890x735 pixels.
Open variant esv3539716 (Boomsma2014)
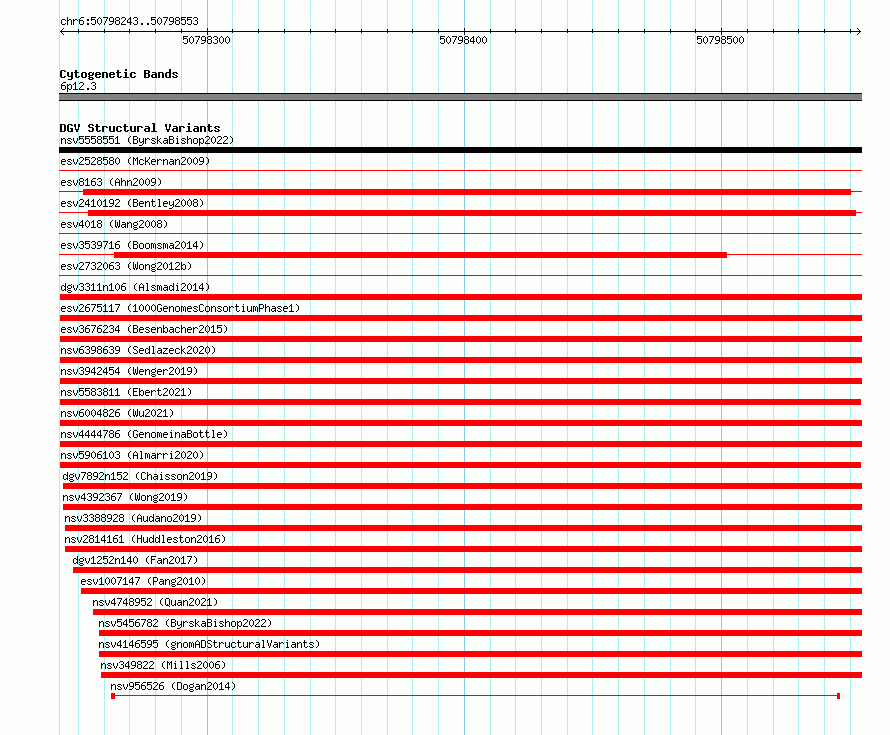tap(132, 245)
